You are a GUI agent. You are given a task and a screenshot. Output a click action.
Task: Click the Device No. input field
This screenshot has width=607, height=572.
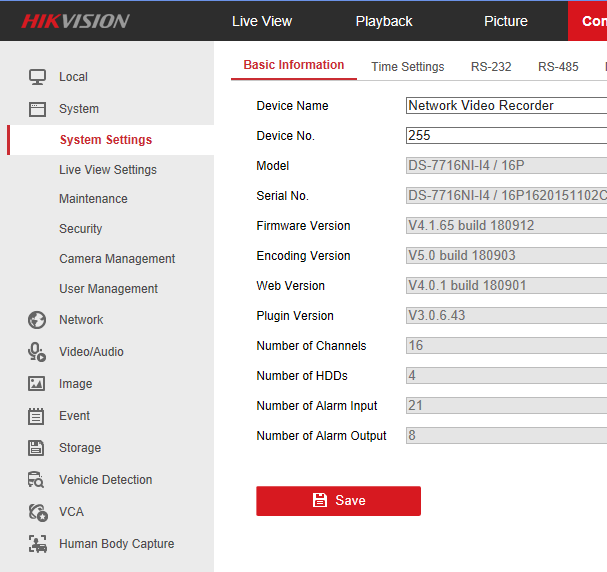click(x=505, y=136)
